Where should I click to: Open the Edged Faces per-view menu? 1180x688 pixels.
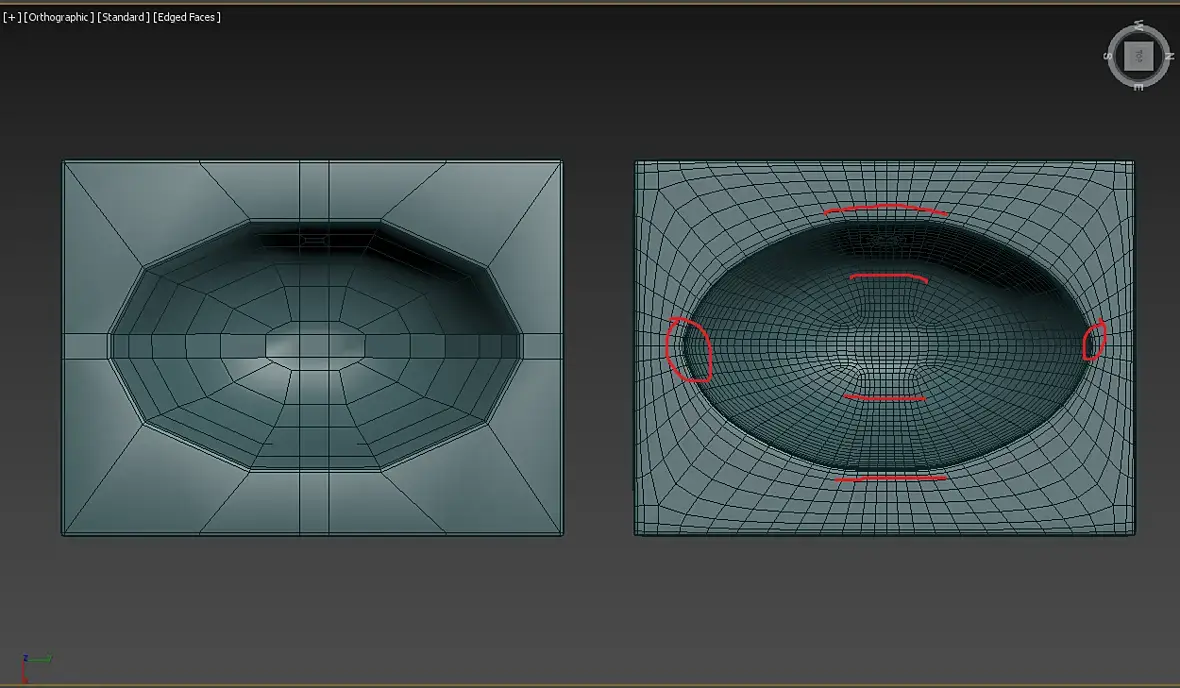pyautogui.click(x=187, y=17)
